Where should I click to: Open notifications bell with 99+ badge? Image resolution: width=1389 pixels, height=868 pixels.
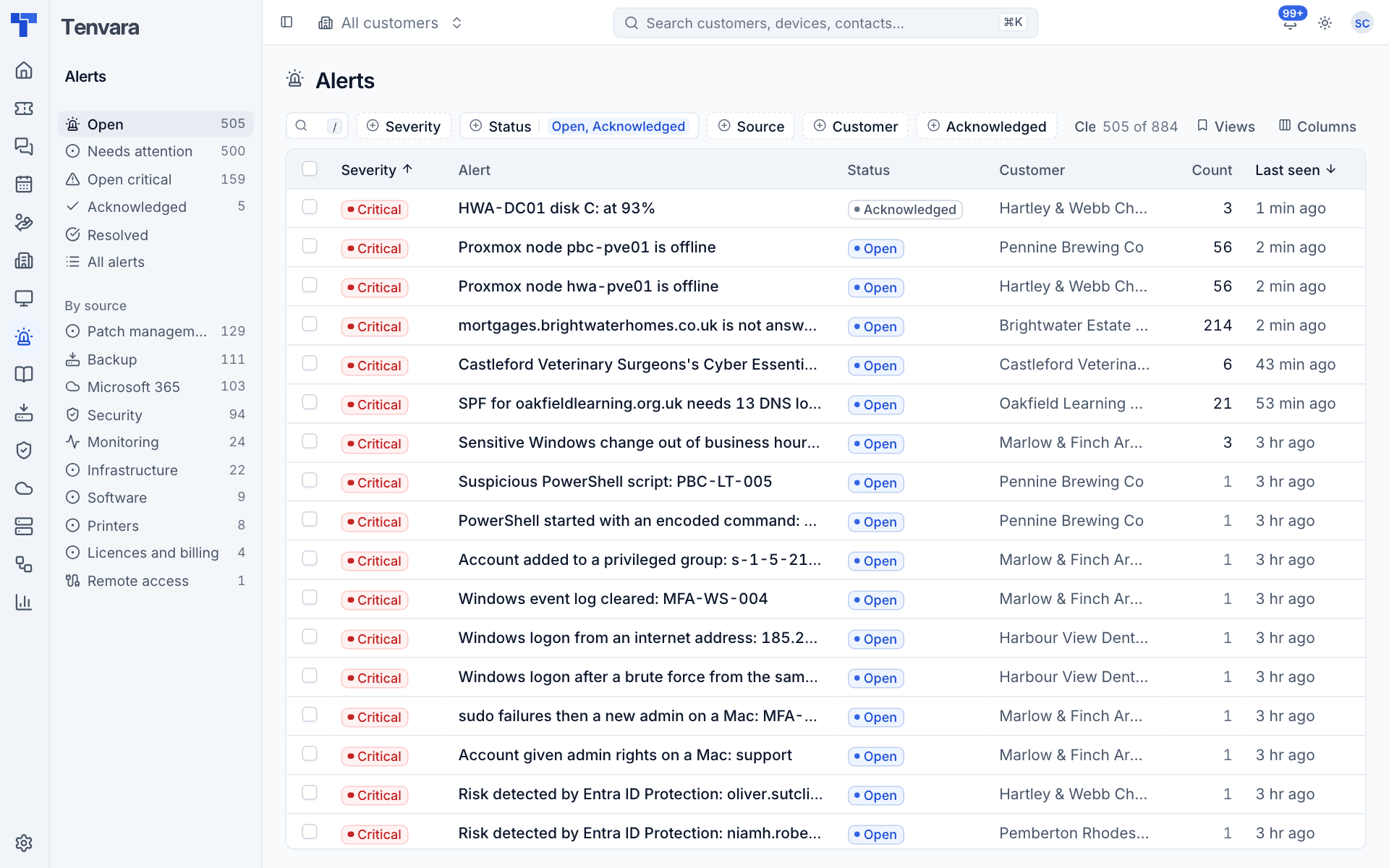pyautogui.click(x=1290, y=22)
